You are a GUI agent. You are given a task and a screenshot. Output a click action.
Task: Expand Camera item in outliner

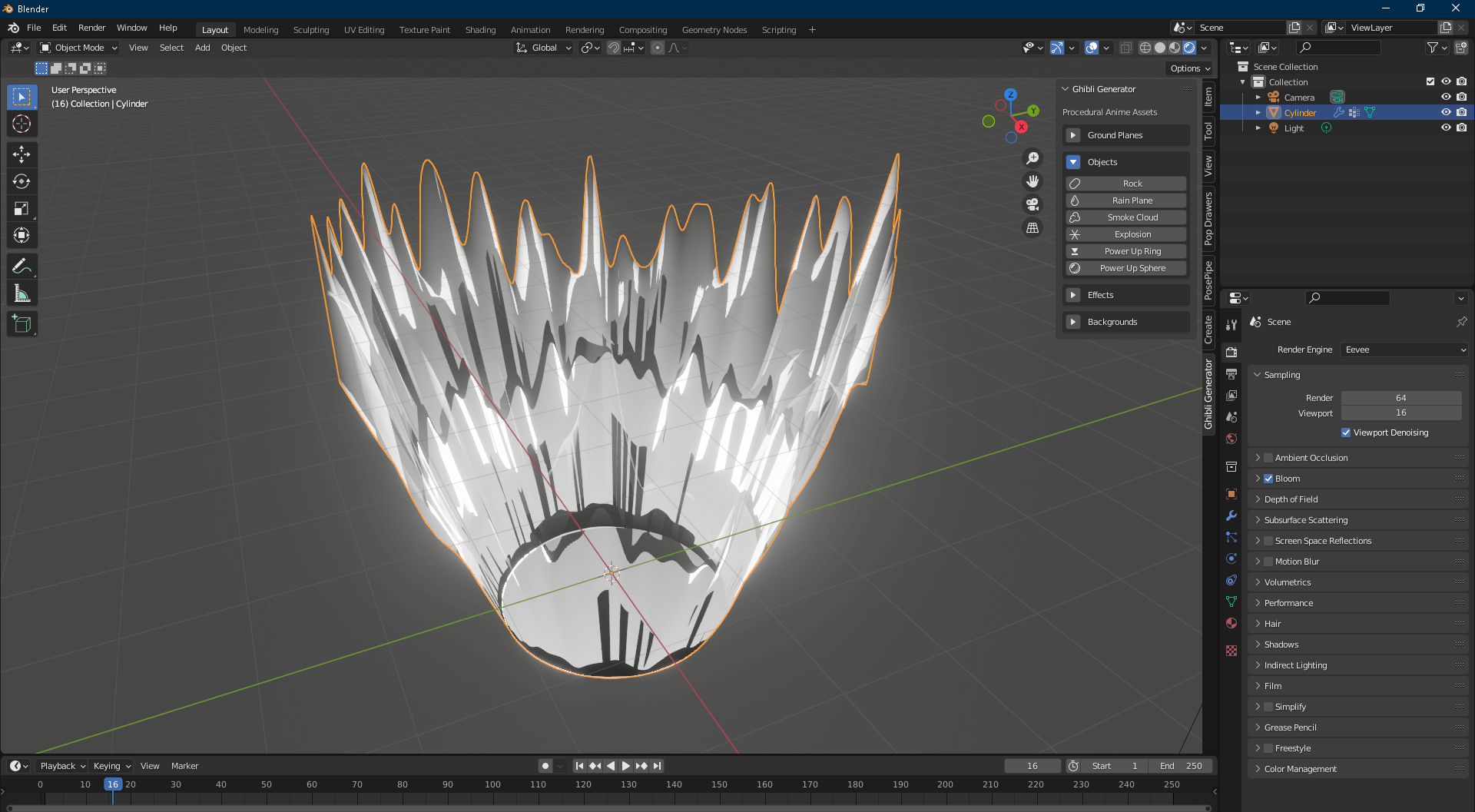pyautogui.click(x=1258, y=98)
